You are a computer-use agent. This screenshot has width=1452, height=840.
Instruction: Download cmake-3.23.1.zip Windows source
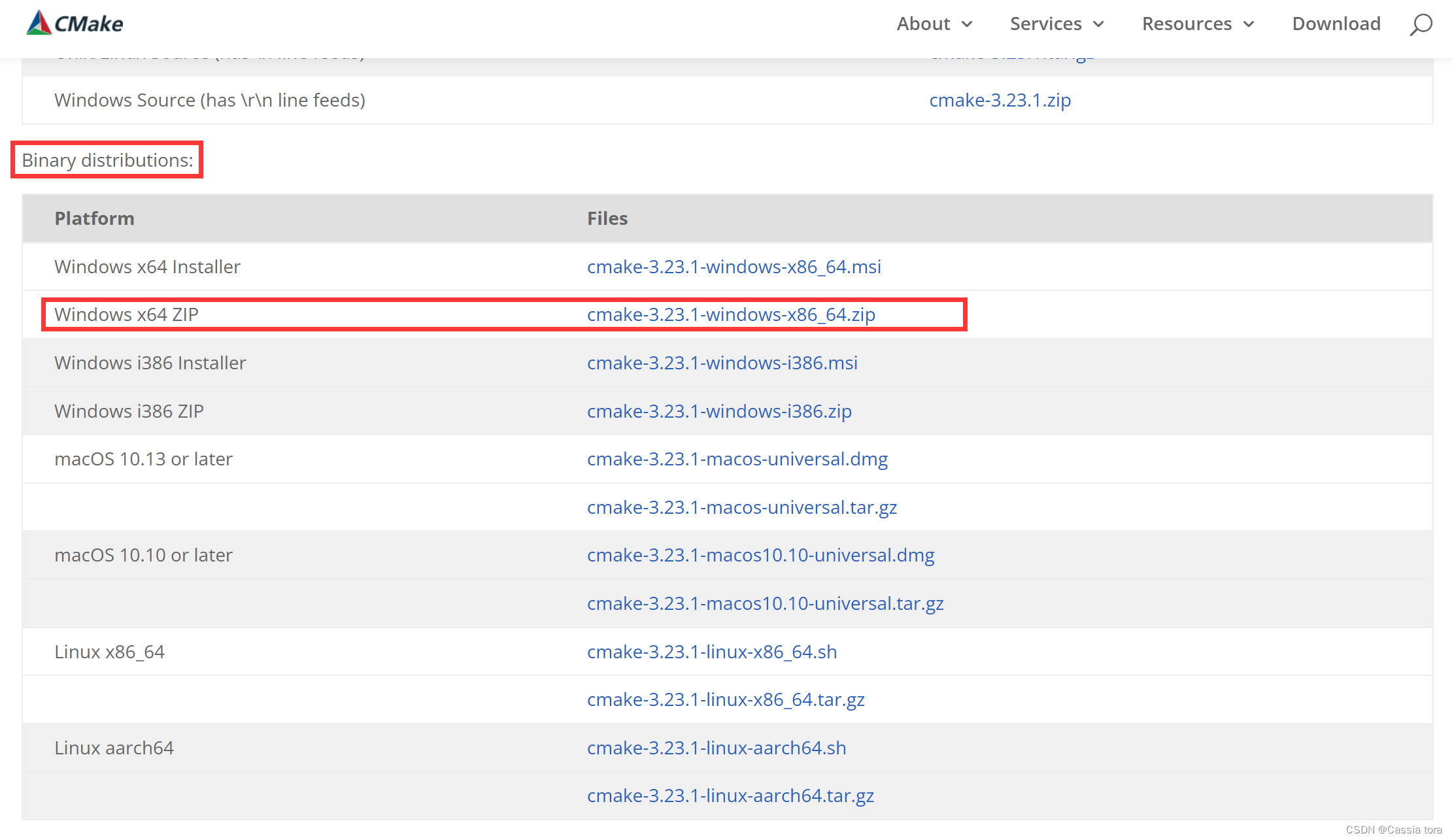point(1000,100)
